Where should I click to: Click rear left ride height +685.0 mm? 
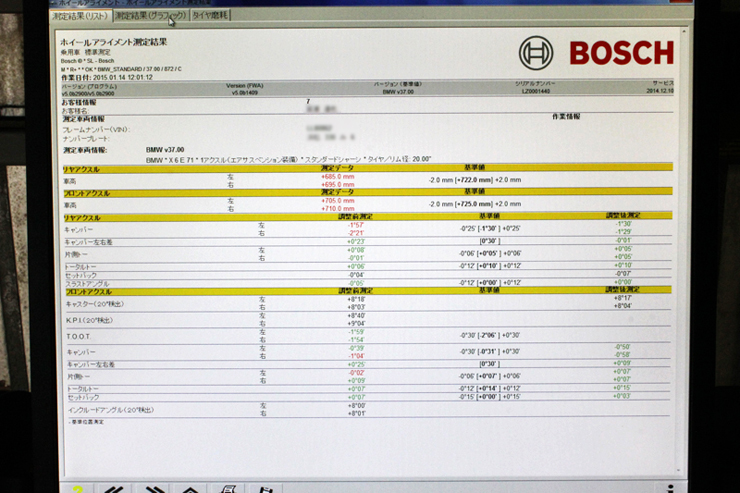click(x=337, y=177)
